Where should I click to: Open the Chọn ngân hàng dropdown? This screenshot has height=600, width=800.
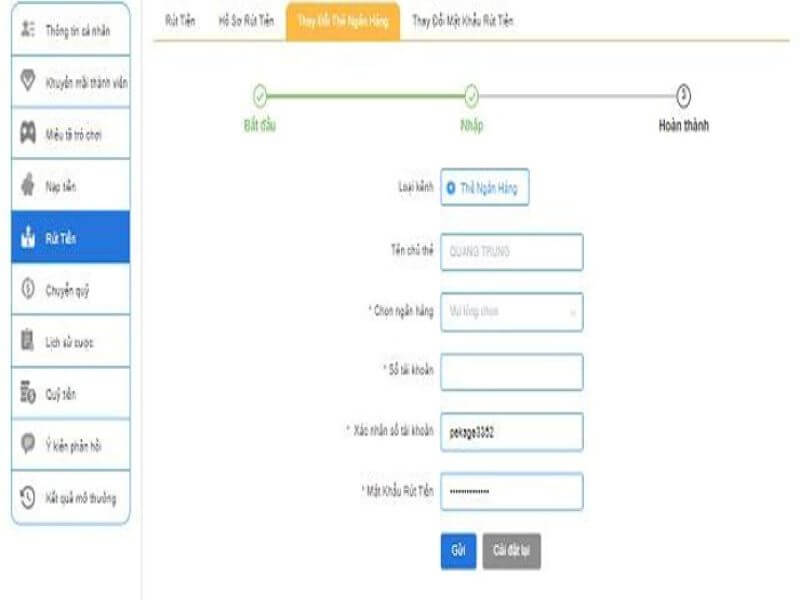511,312
